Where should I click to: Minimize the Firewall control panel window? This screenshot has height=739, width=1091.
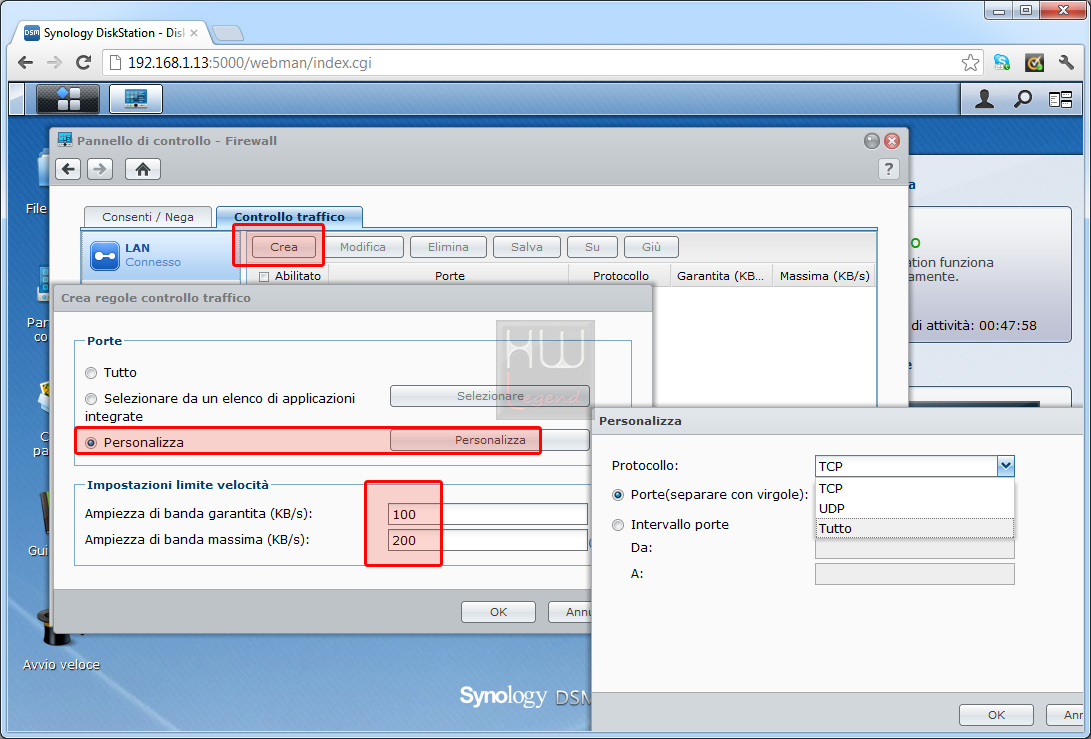tap(871, 141)
